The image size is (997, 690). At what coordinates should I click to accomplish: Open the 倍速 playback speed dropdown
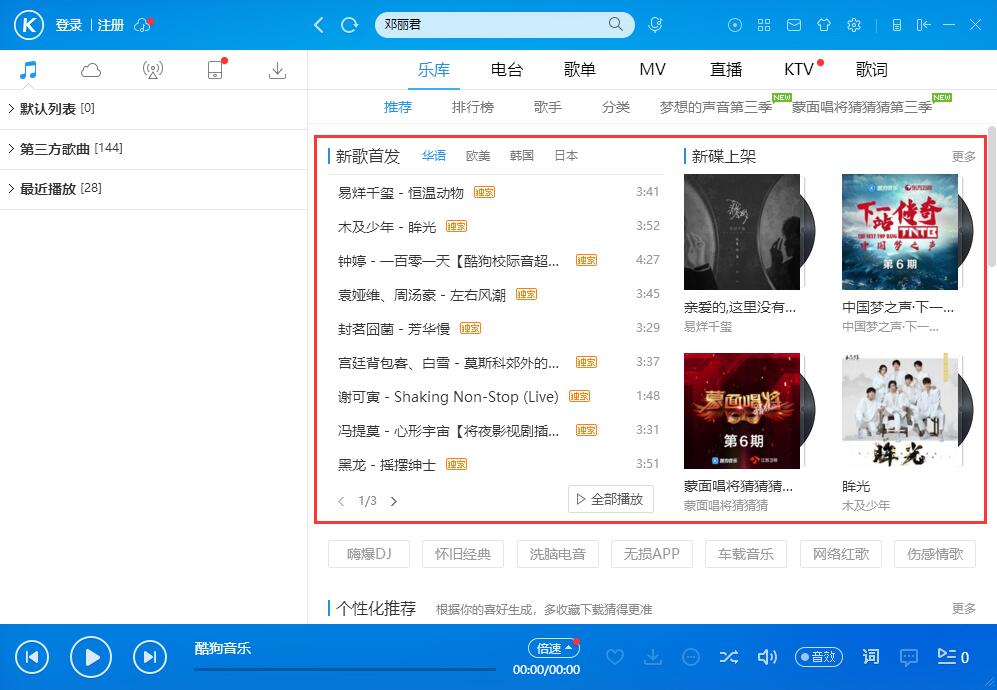553,647
